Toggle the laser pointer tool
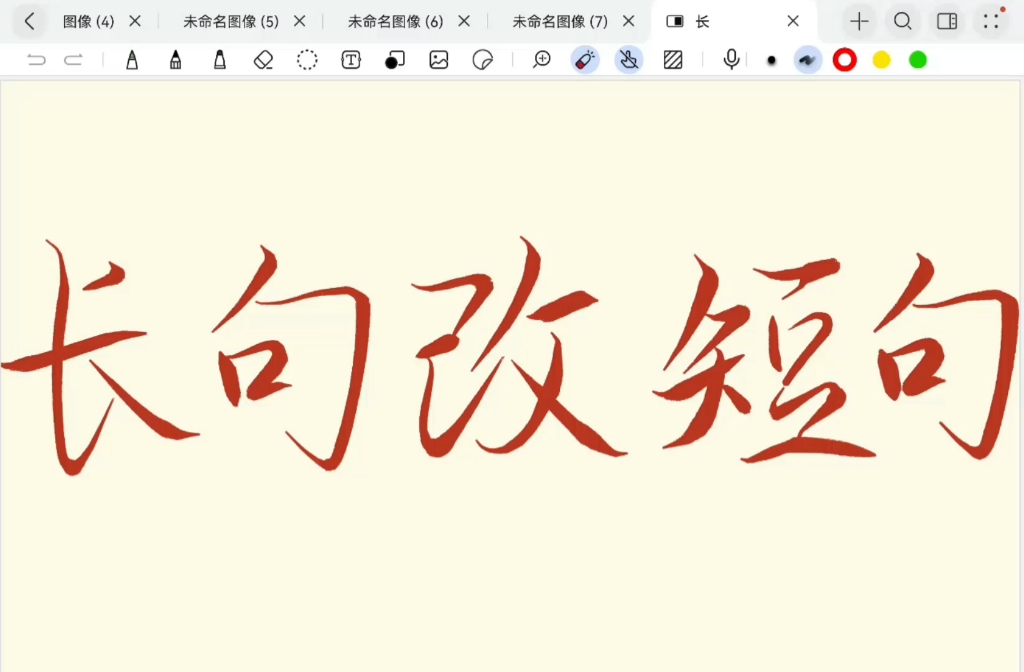The height and width of the screenshot is (672, 1024). (585, 60)
